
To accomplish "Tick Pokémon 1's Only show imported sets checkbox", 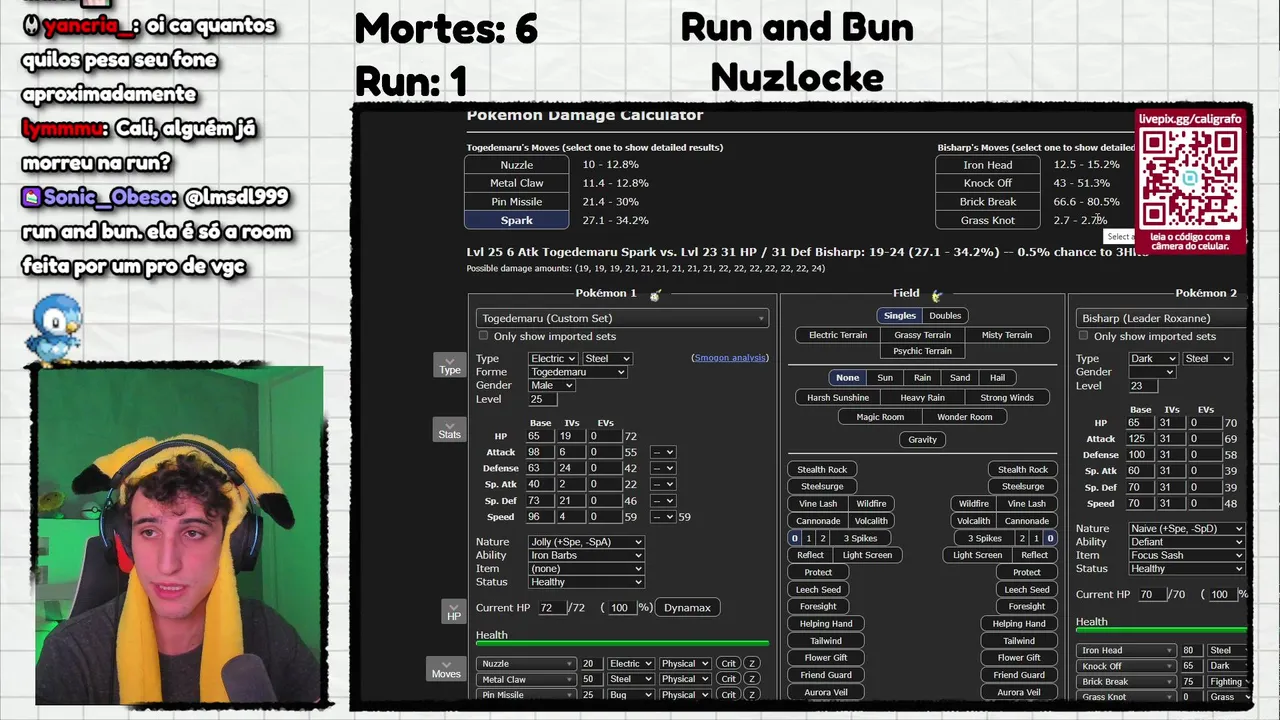I will (484, 336).
